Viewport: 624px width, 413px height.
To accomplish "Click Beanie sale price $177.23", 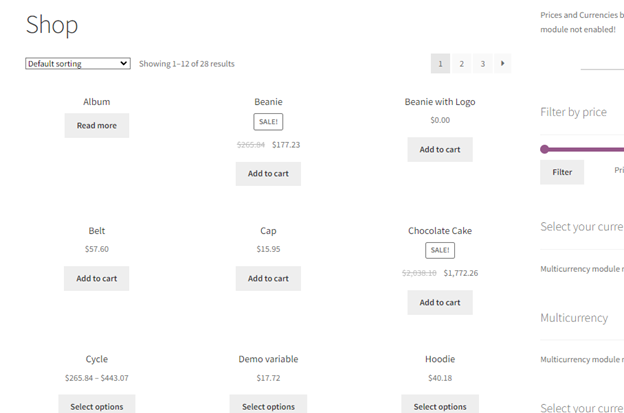I will [286, 145].
